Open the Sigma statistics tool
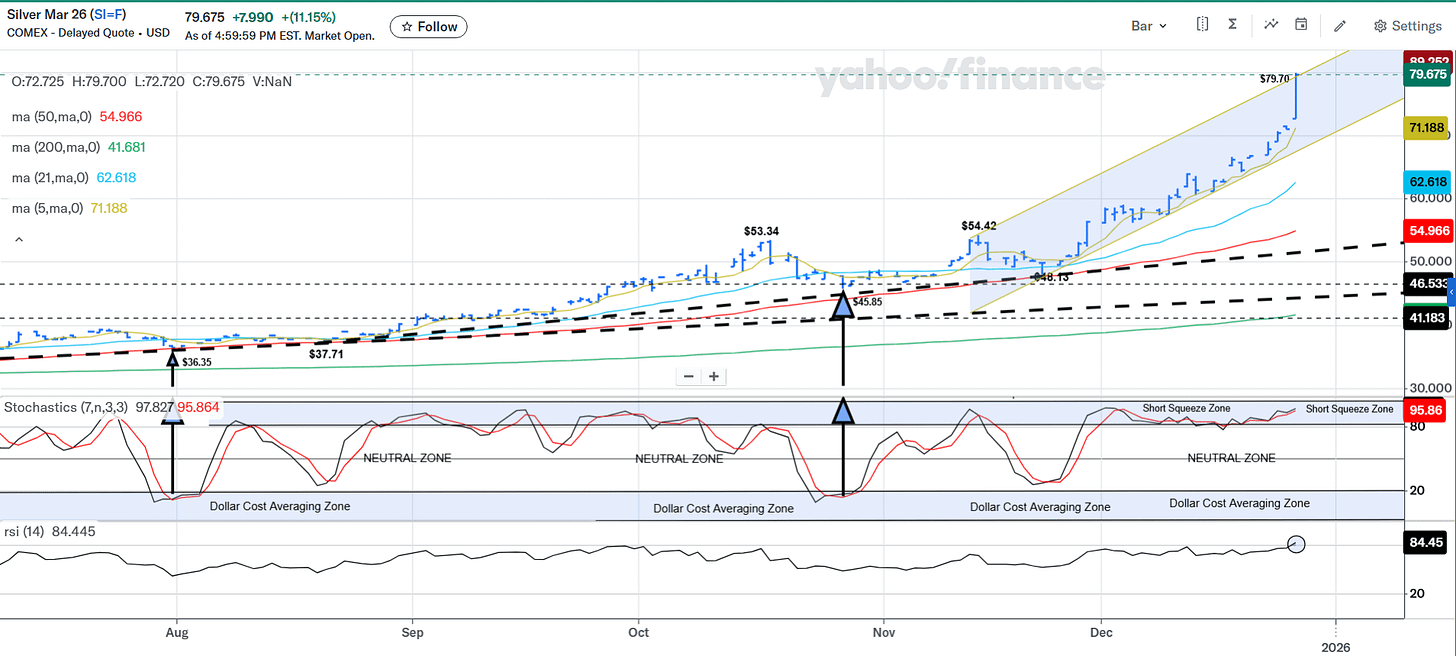The height and width of the screenshot is (656, 1456). click(x=1232, y=25)
